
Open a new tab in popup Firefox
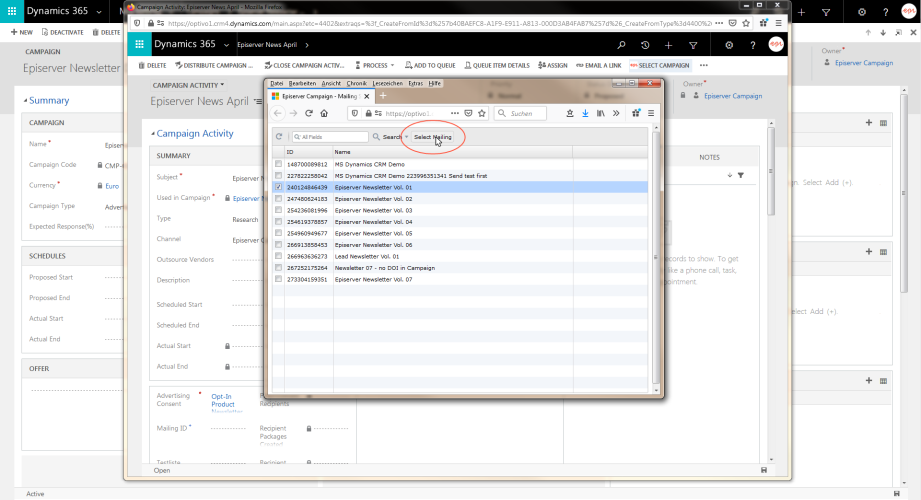[x=383, y=96]
